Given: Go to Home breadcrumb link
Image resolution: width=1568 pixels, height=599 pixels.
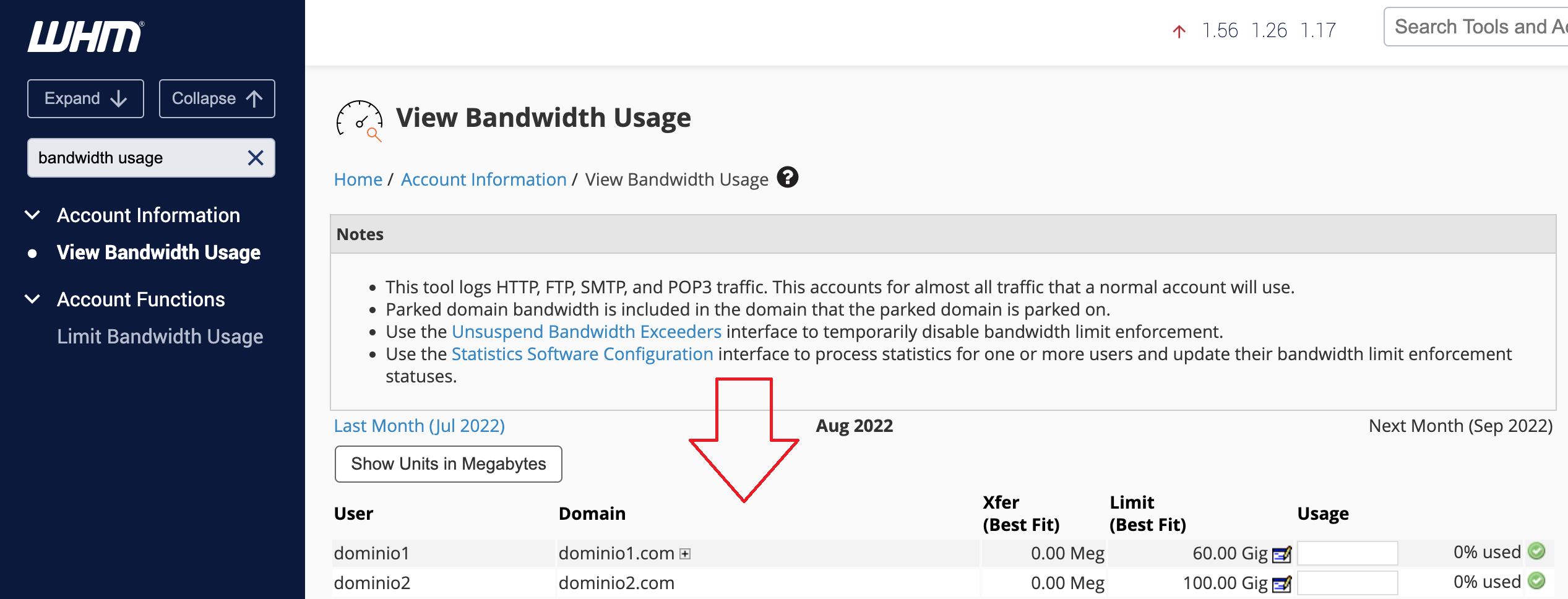Looking at the screenshot, I should [x=358, y=179].
